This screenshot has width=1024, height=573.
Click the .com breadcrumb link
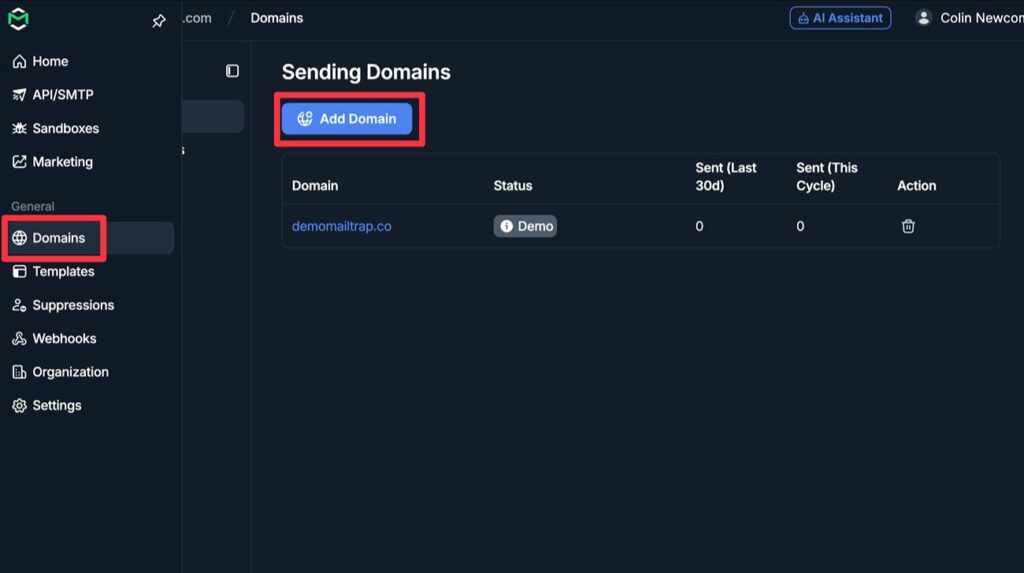tap(197, 18)
